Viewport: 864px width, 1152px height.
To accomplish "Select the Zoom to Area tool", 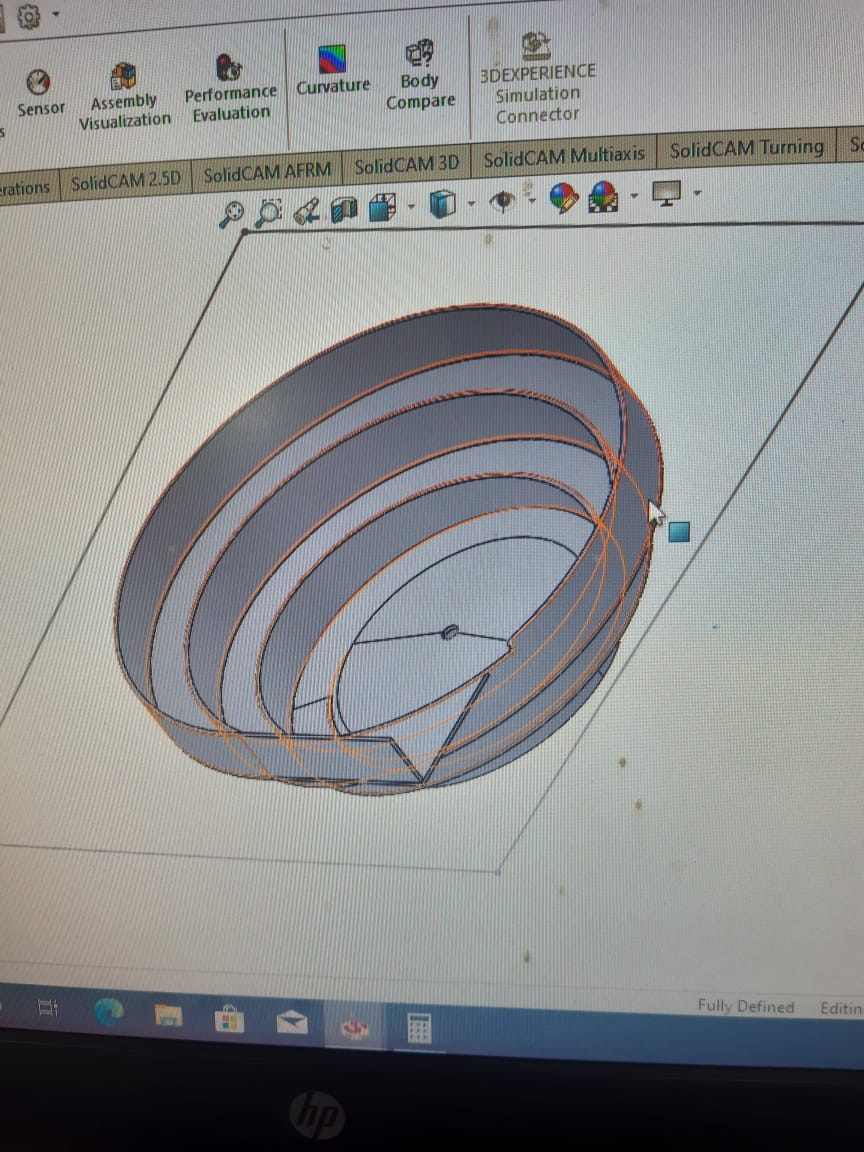I will (268, 210).
